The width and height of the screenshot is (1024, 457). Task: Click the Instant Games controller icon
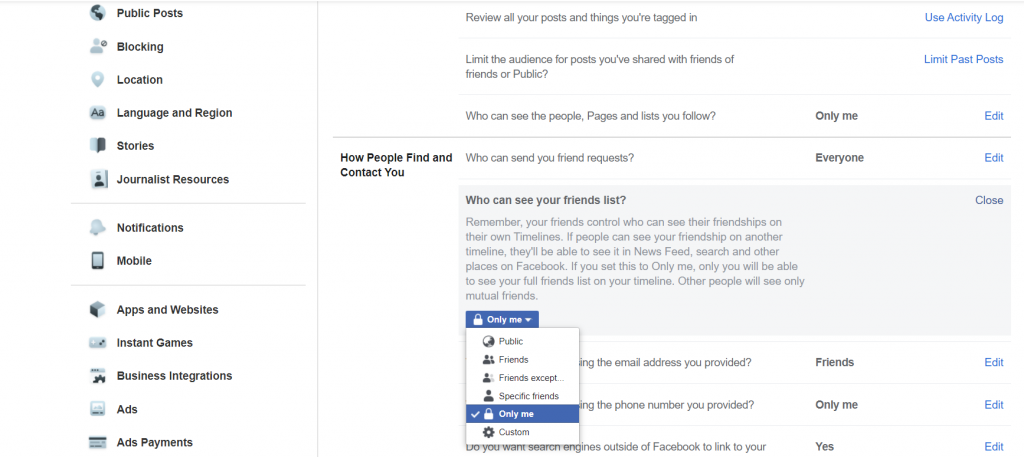(x=97, y=343)
